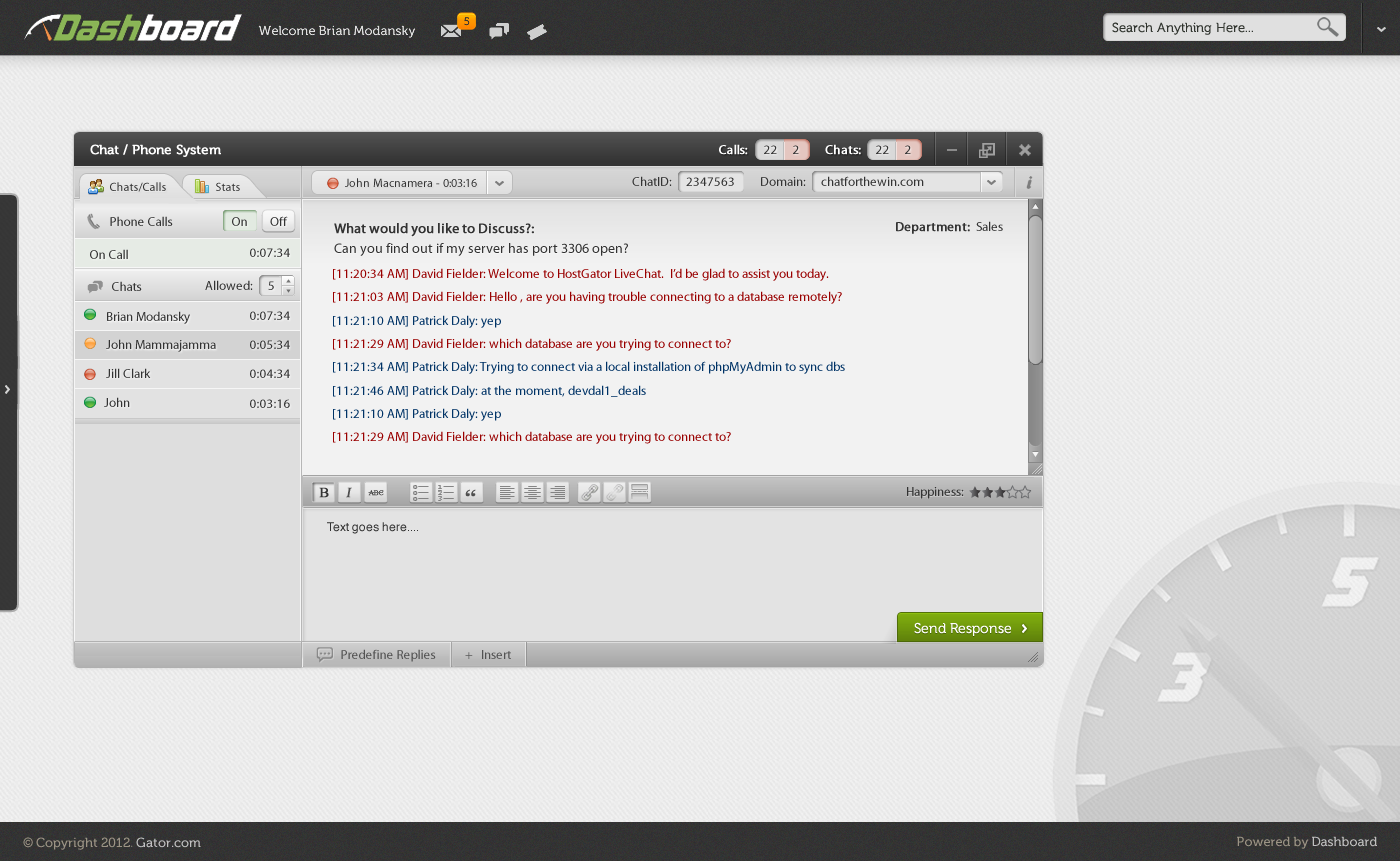Click the second calls counter showing 2
Image resolution: width=1400 pixels, height=861 pixels.
[x=796, y=150]
